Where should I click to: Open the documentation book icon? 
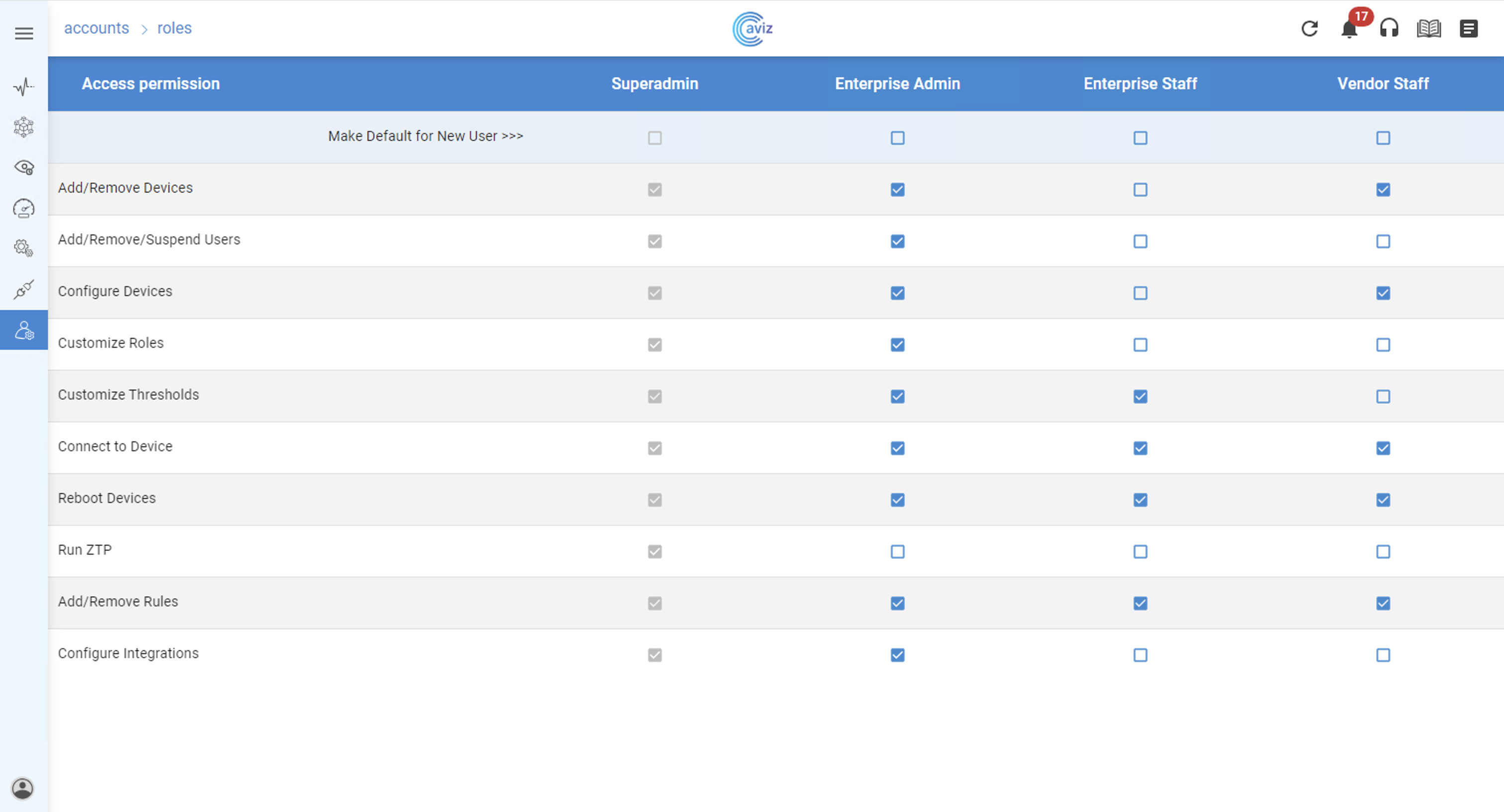(1429, 28)
